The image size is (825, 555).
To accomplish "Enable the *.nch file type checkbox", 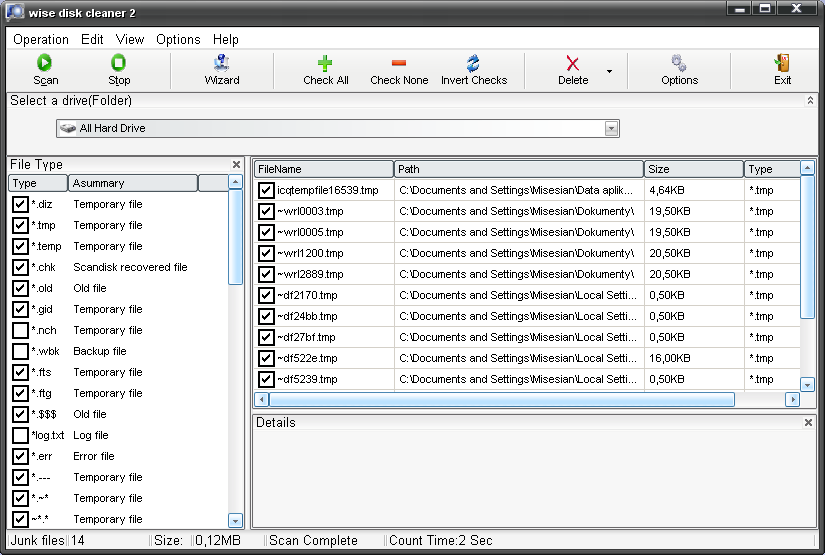I will coord(20,331).
